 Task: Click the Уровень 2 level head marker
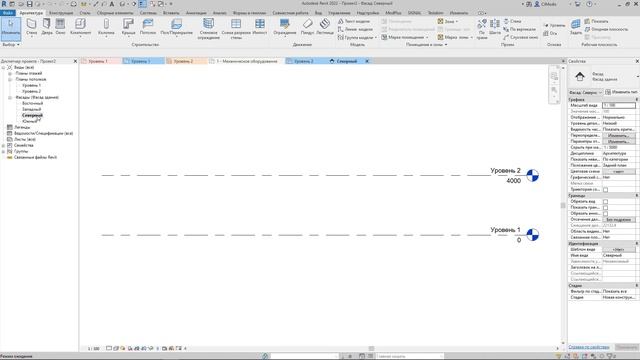532,176
